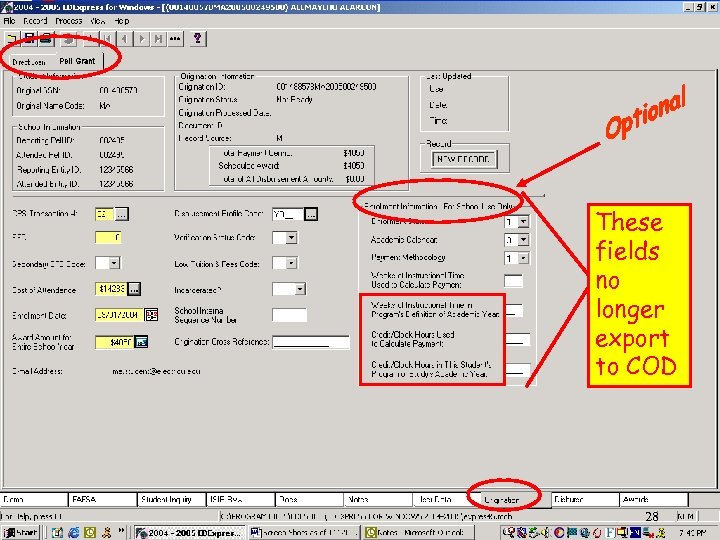Open Help menu
This screenshot has width=720, height=540.
click(x=122, y=21)
